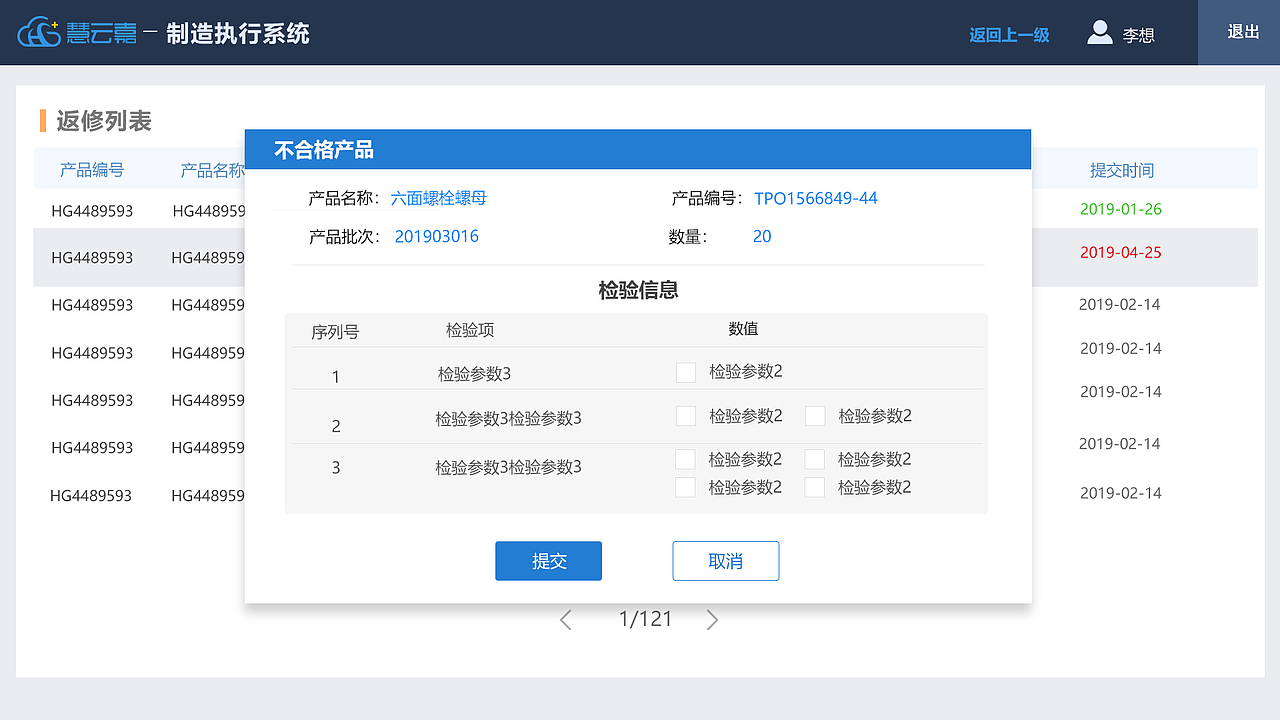Click the 返修列表 page heading
This screenshot has height=720, width=1280.
[x=104, y=121]
